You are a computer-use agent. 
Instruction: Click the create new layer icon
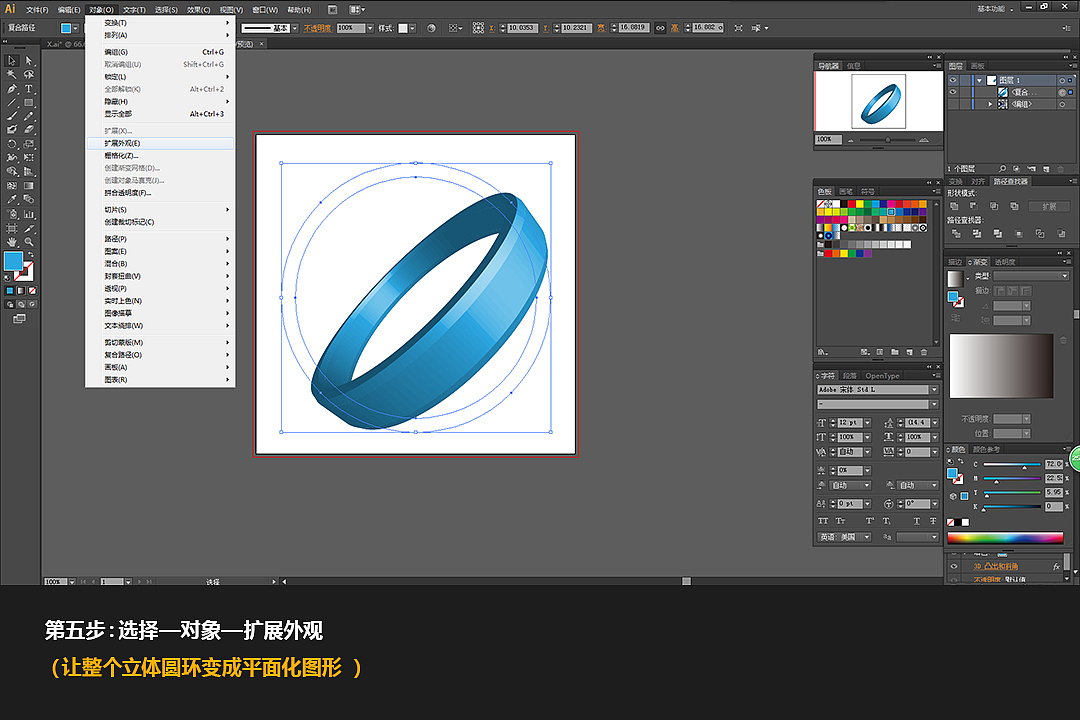1046,169
